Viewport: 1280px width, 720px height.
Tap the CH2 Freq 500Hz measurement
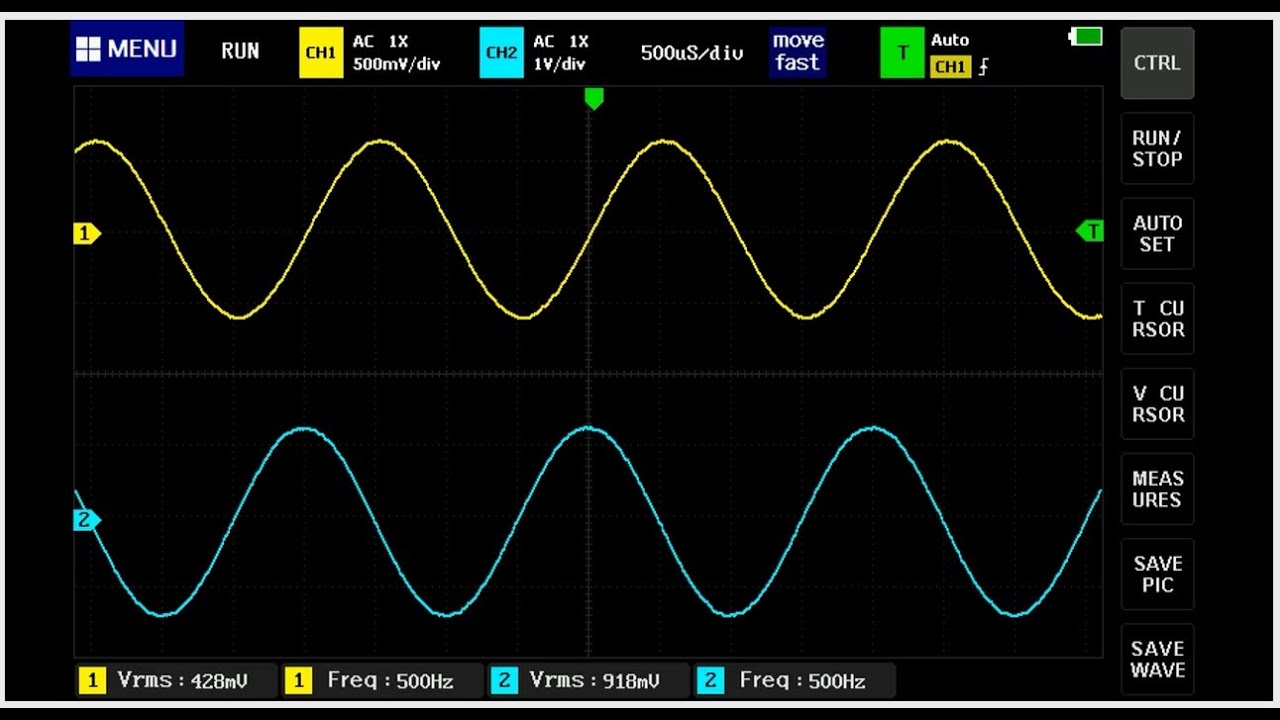coord(794,681)
